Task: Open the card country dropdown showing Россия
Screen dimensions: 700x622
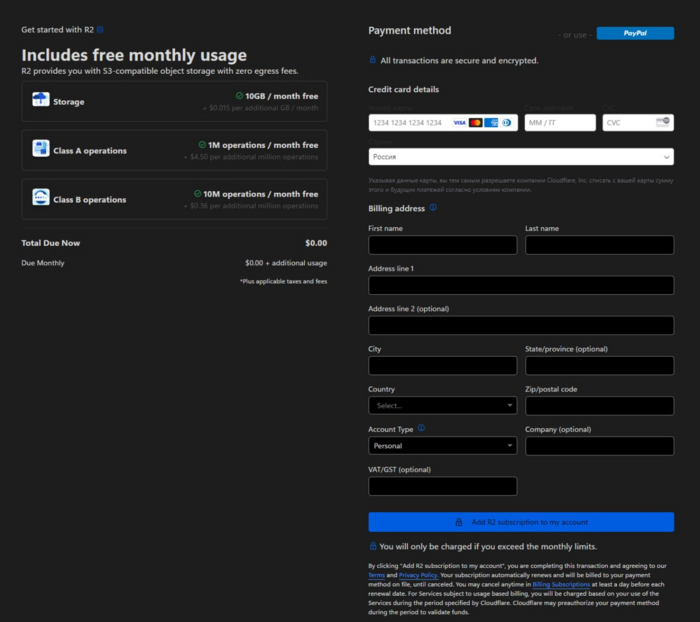Action: coord(520,157)
